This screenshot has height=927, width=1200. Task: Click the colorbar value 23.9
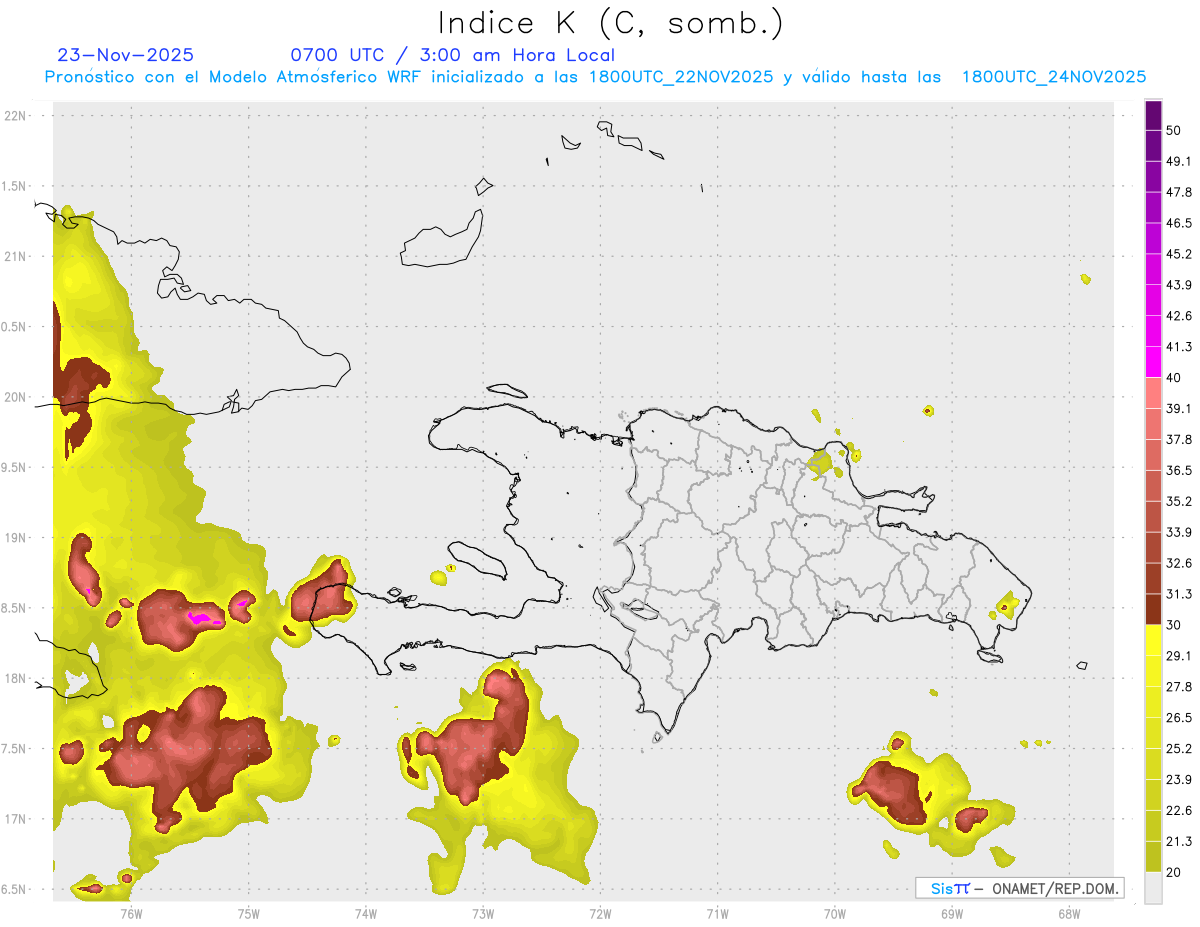[1180, 780]
